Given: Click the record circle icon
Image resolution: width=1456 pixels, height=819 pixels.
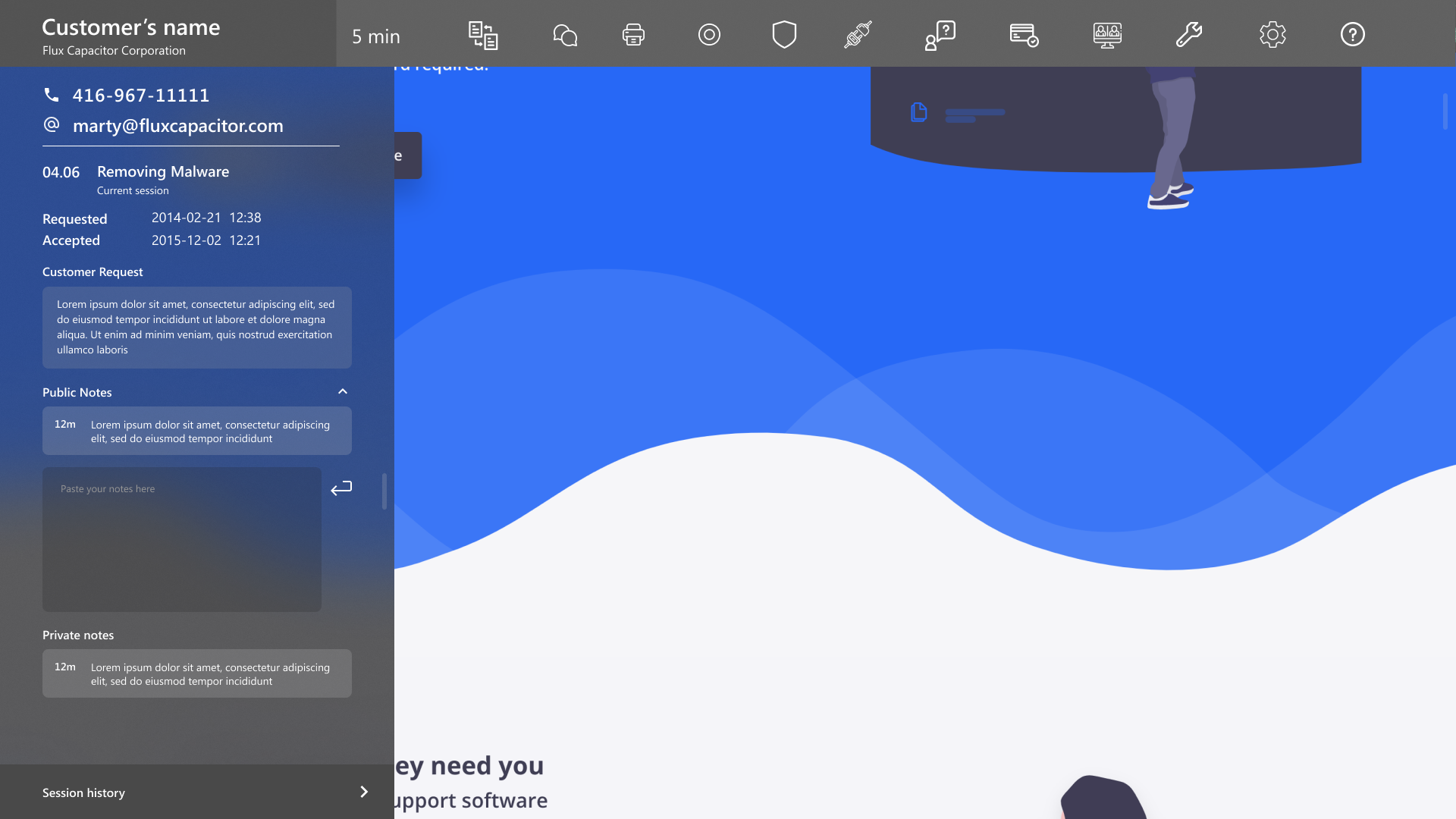Looking at the screenshot, I should 709,35.
